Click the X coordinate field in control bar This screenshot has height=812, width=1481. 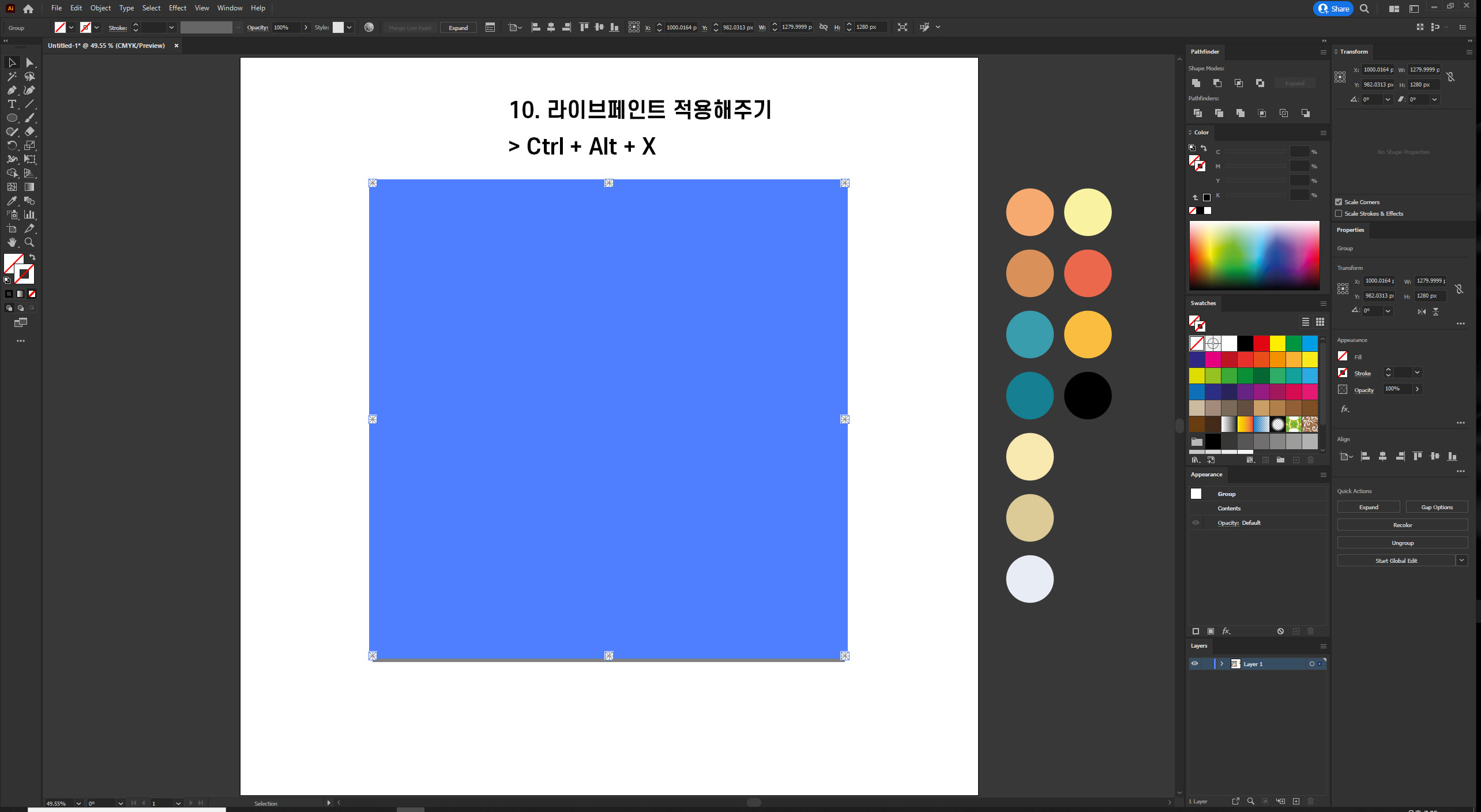click(x=682, y=27)
